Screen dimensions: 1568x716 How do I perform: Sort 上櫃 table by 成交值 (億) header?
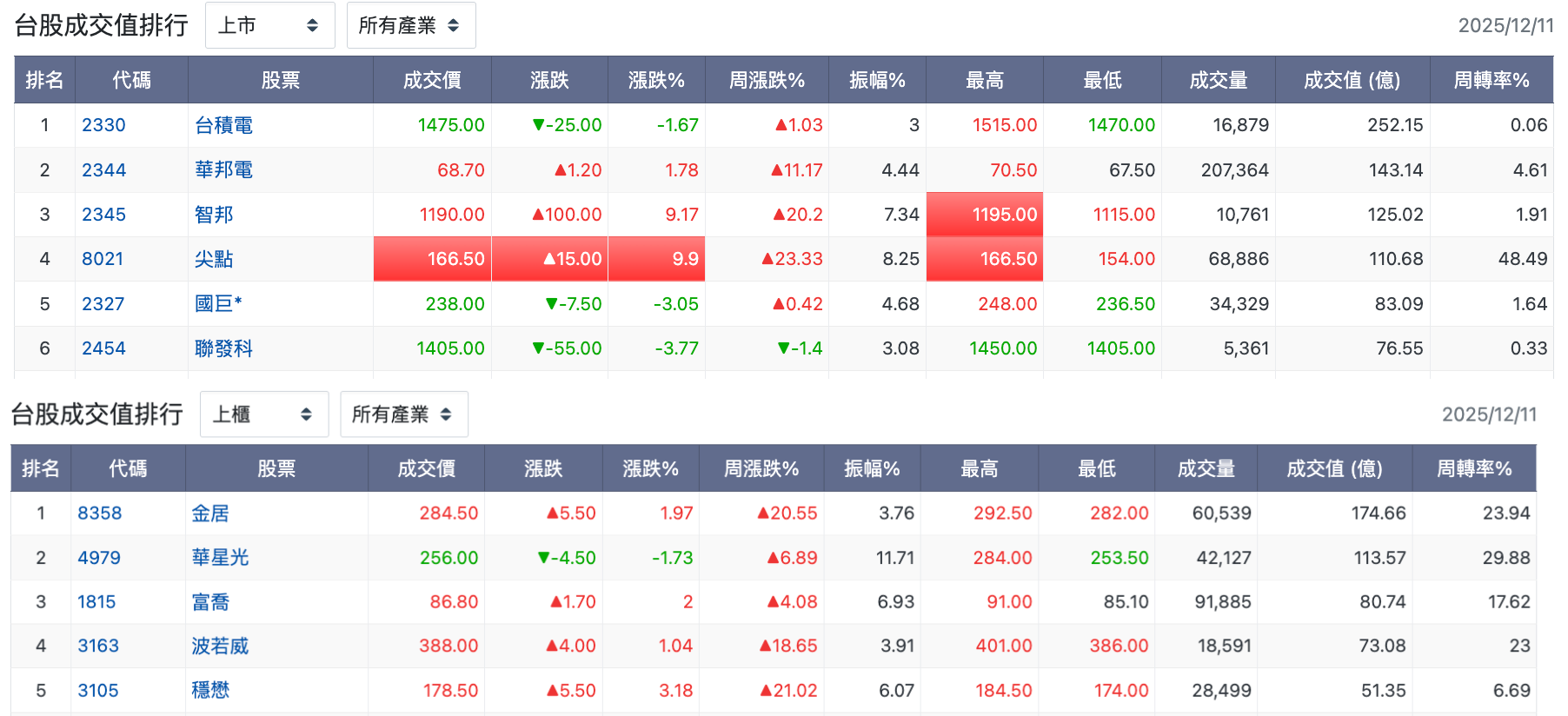click(1335, 469)
